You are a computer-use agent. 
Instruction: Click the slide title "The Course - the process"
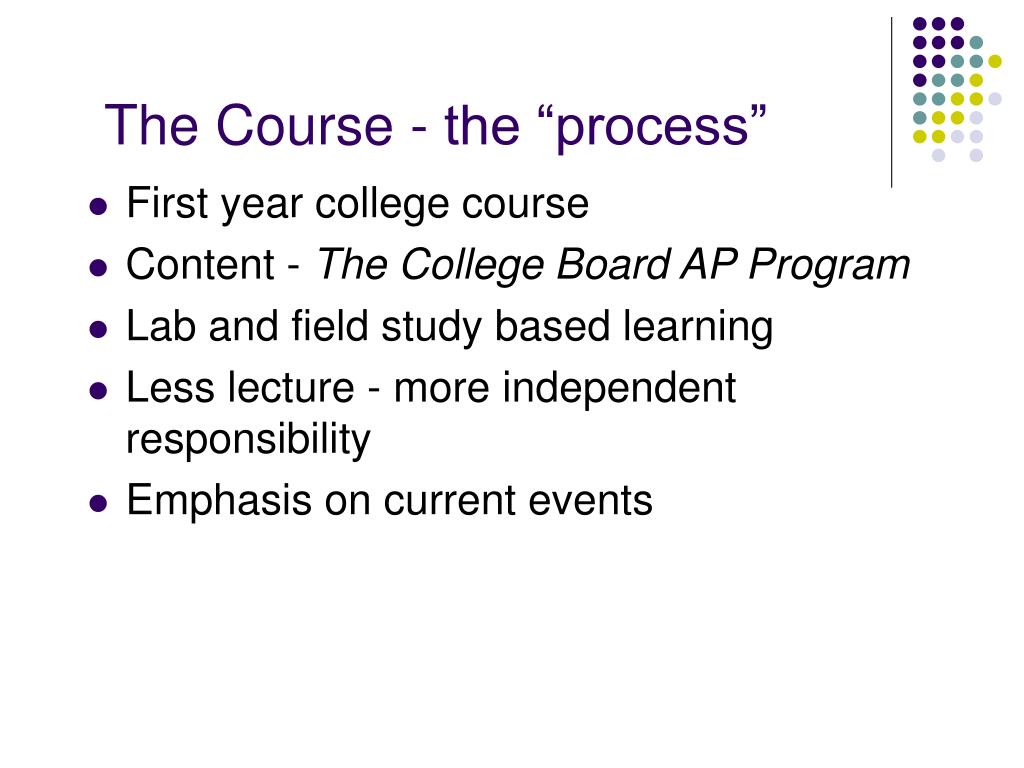click(435, 126)
